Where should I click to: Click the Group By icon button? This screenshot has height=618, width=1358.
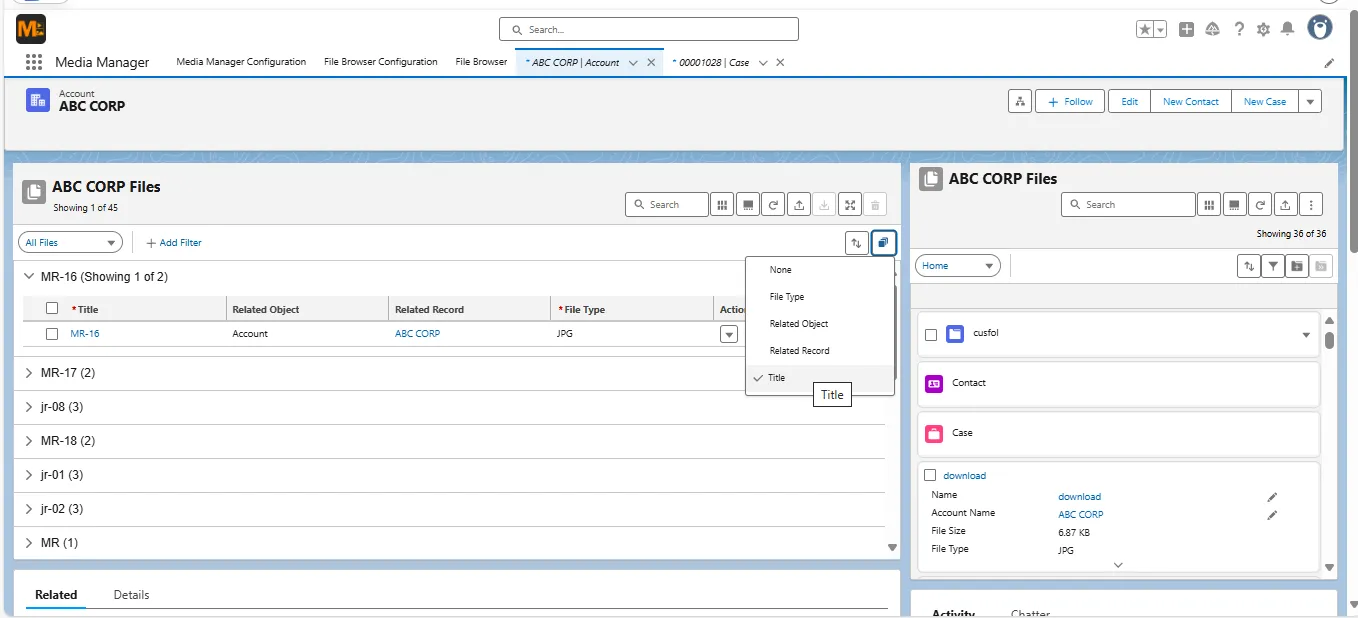coord(884,242)
